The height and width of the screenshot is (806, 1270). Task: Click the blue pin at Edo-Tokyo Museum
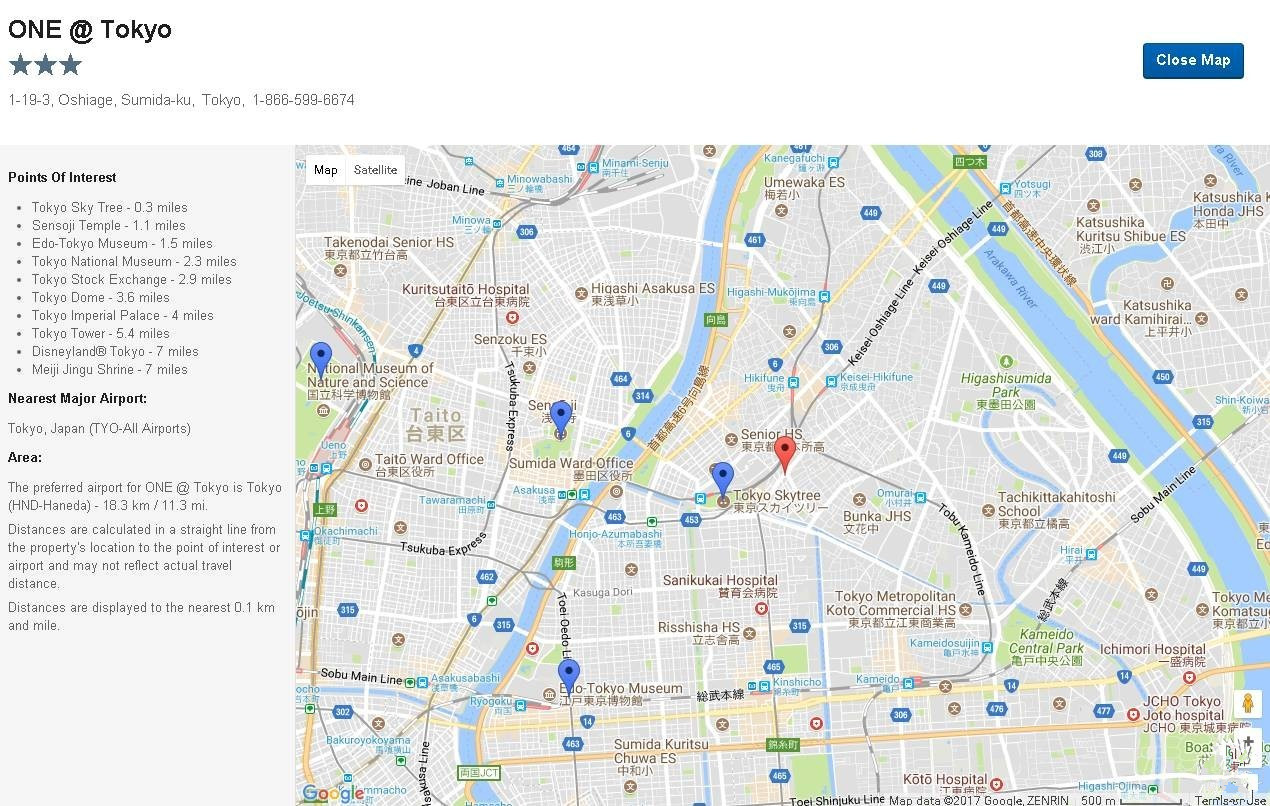568,677
